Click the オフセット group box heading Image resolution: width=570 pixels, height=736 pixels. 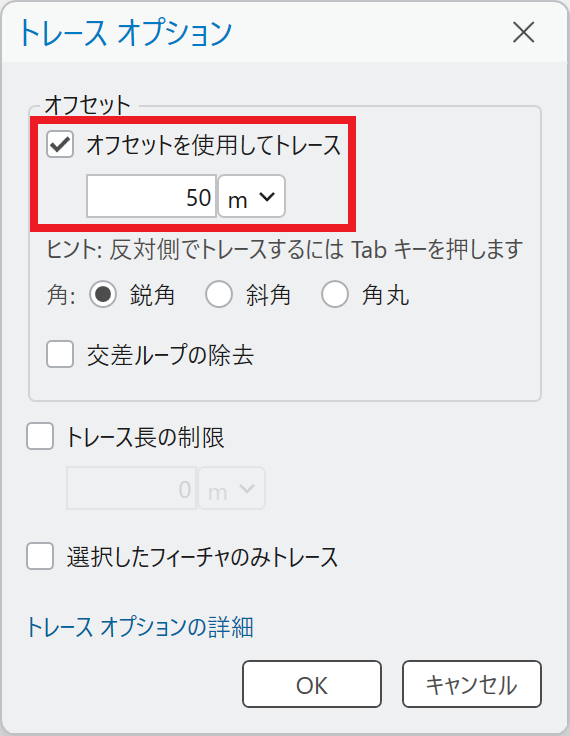(87, 105)
